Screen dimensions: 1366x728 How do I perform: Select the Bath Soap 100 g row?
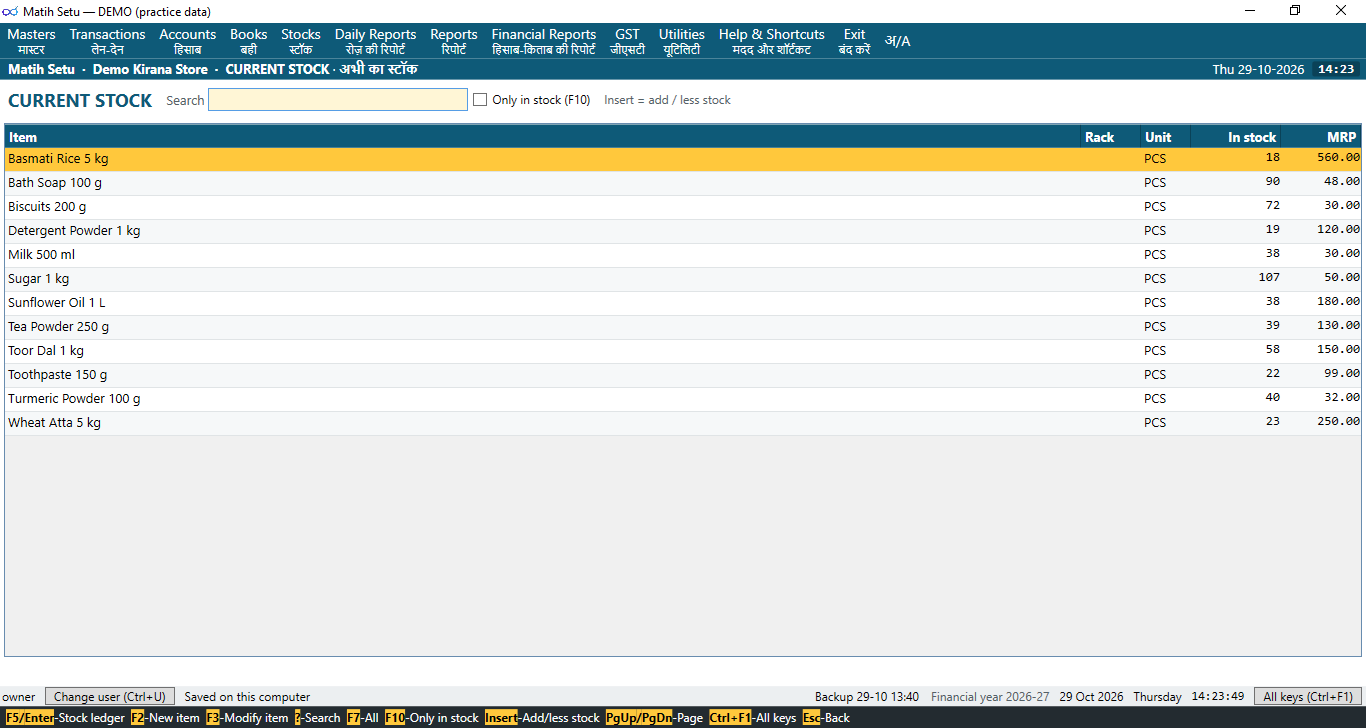(683, 183)
